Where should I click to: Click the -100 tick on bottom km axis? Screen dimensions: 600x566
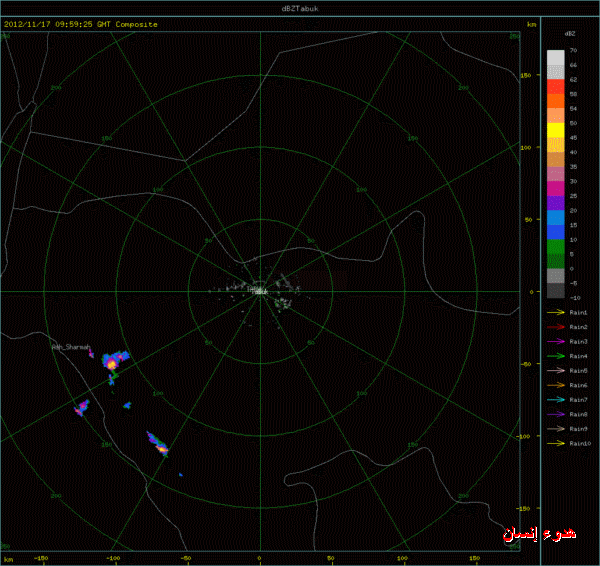(112, 558)
